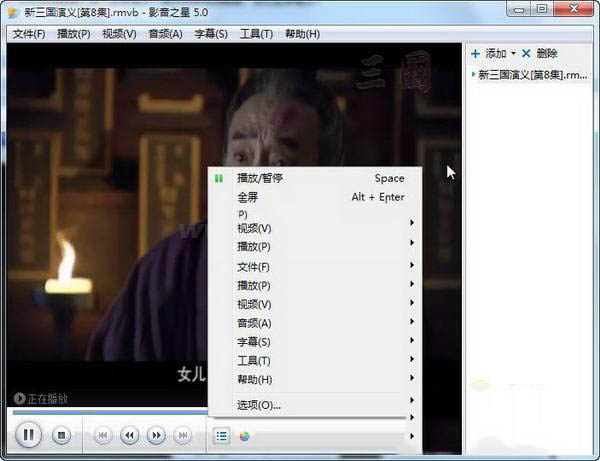Click the 正在播放 status text

pos(47,399)
